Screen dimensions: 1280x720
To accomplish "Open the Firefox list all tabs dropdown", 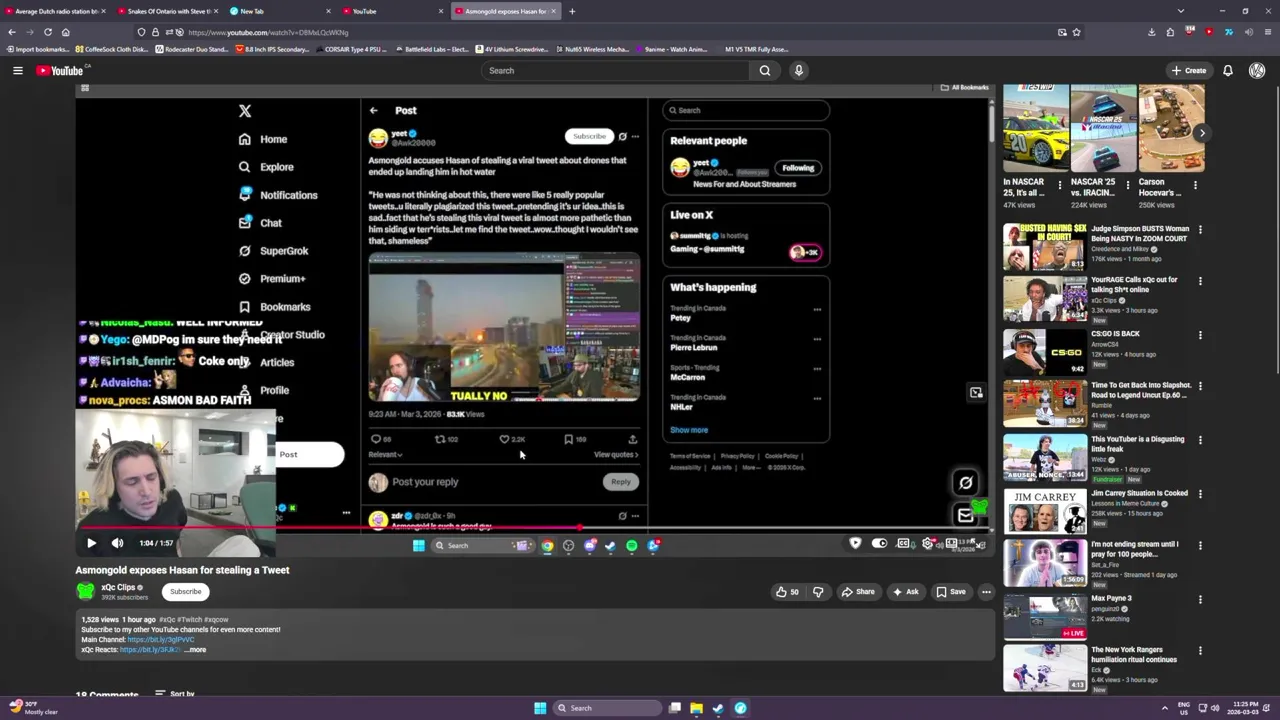I will point(1181,11).
